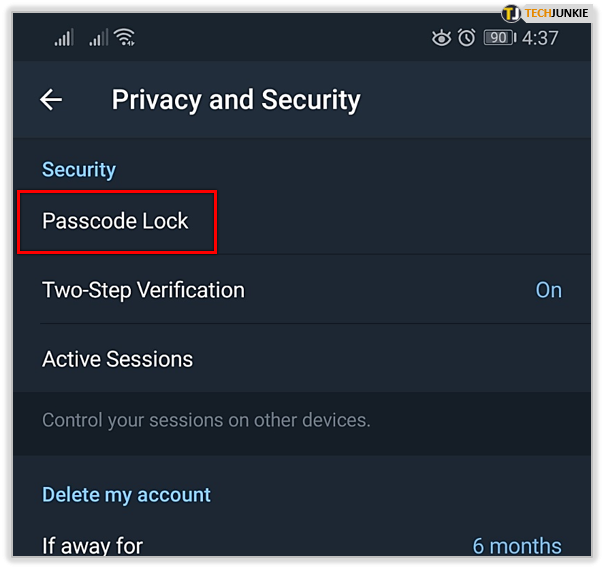Click the second cellular signal icon
This screenshot has width=604, height=569.
[x=97, y=38]
